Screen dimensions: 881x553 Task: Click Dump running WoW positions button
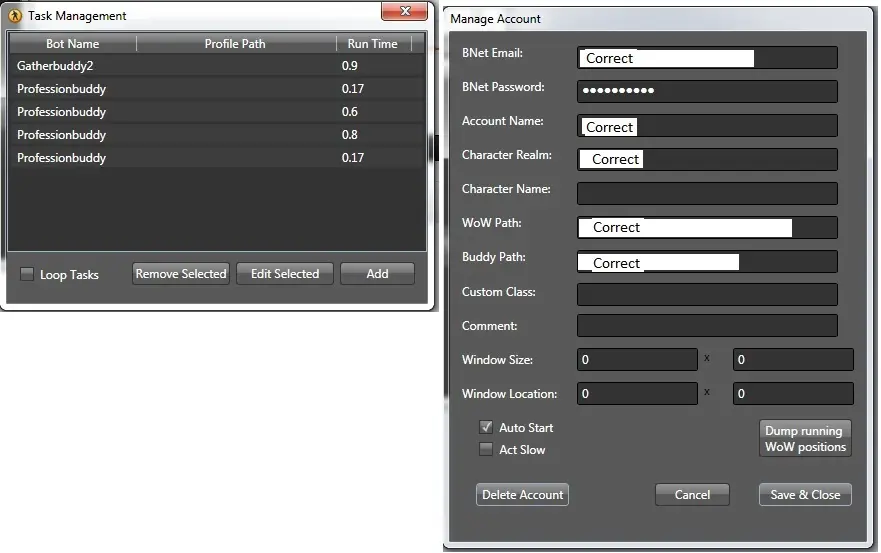pyautogui.click(x=805, y=439)
